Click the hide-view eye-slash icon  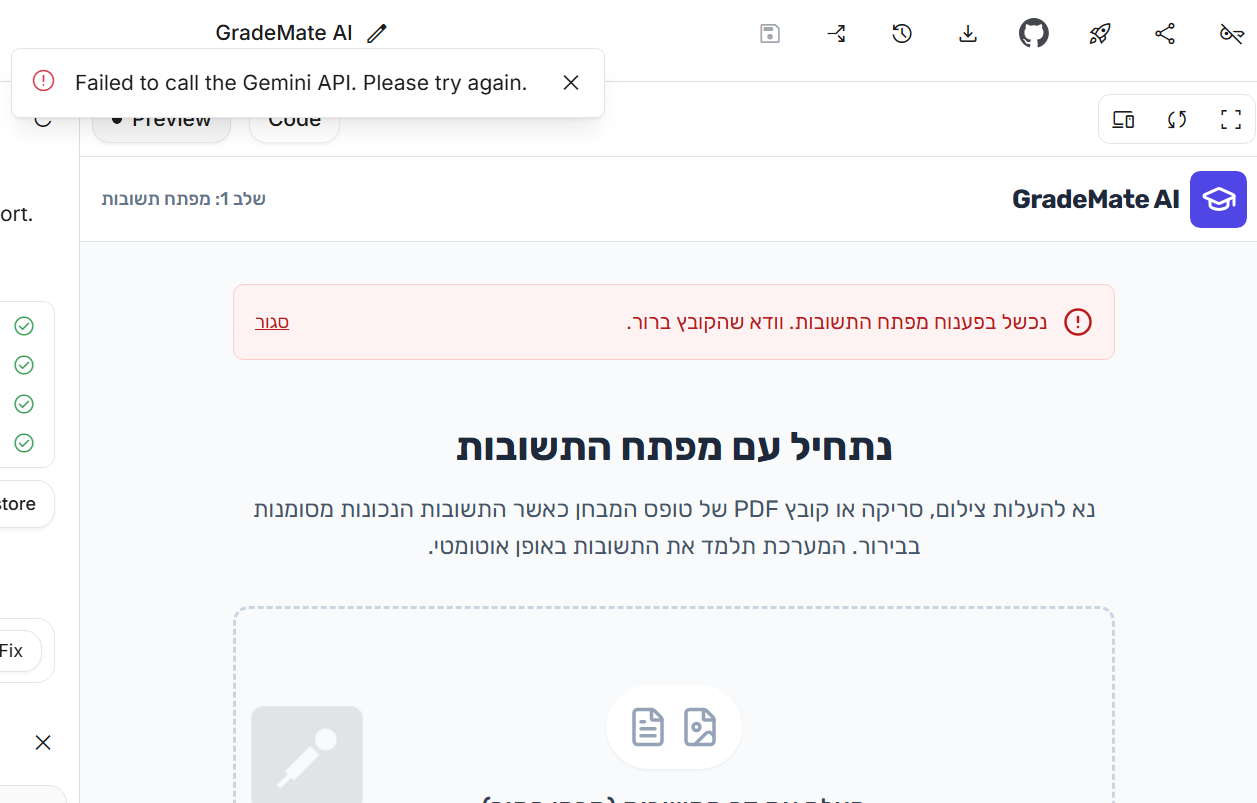click(x=1230, y=33)
